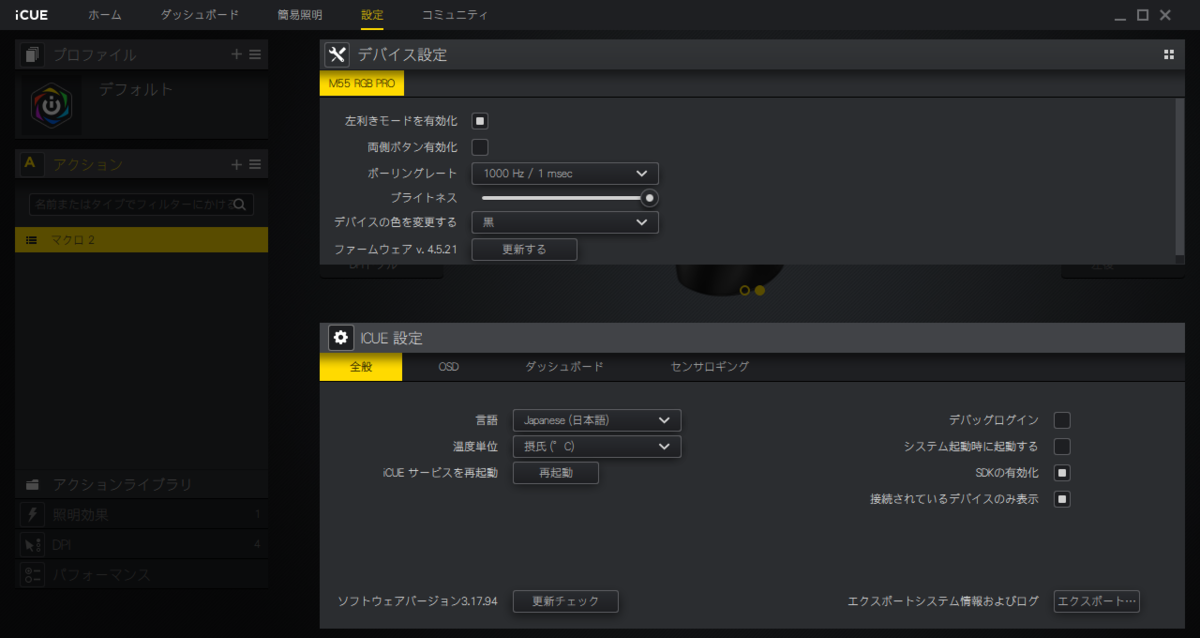Click the performance sliders icon

point(32,575)
